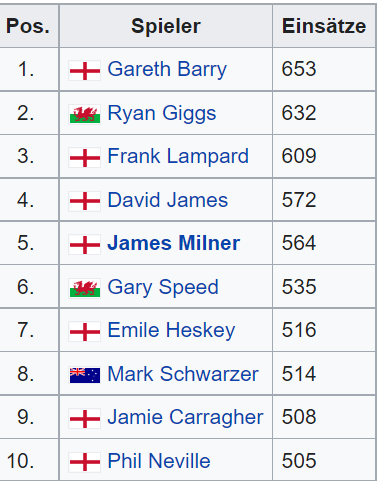Open David James player page
The image size is (384, 481).
(x=168, y=200)
